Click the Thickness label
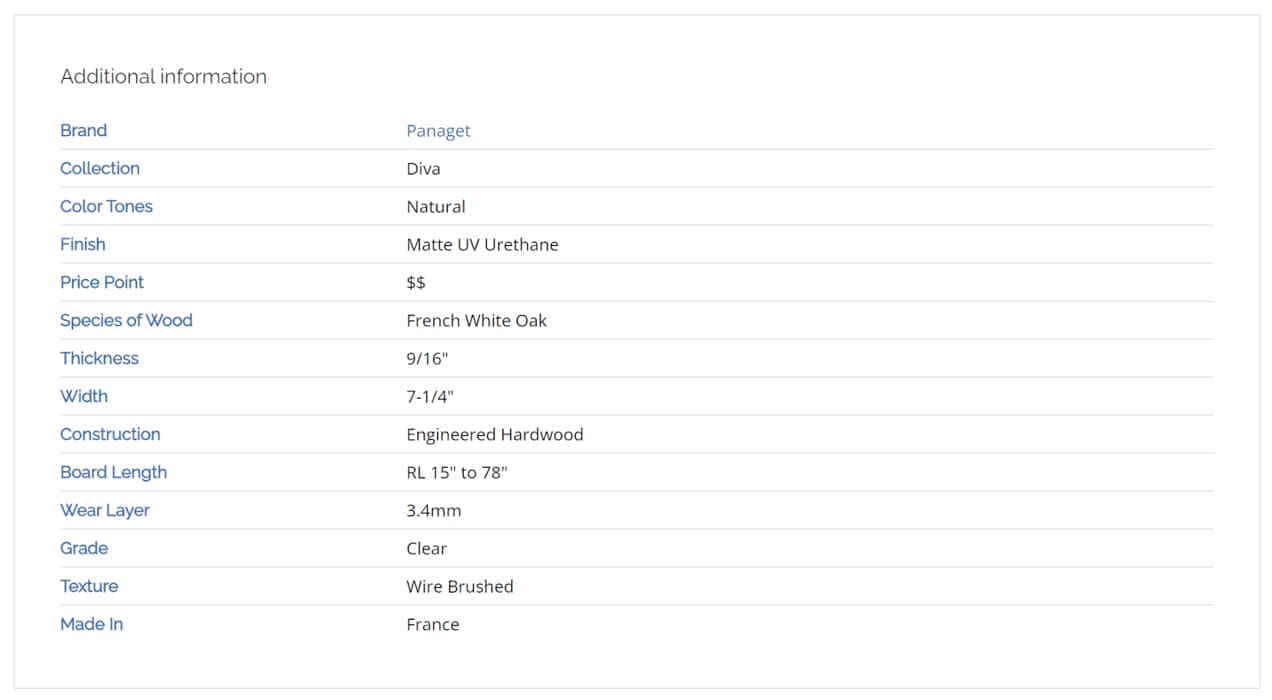This screenshot has height=700, width=1272. point(99,359)
